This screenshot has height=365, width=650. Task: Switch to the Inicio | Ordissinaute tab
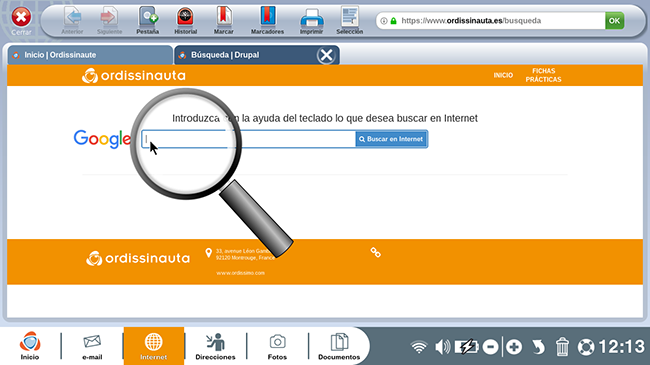pyautogui.click(x=90, y=55)
